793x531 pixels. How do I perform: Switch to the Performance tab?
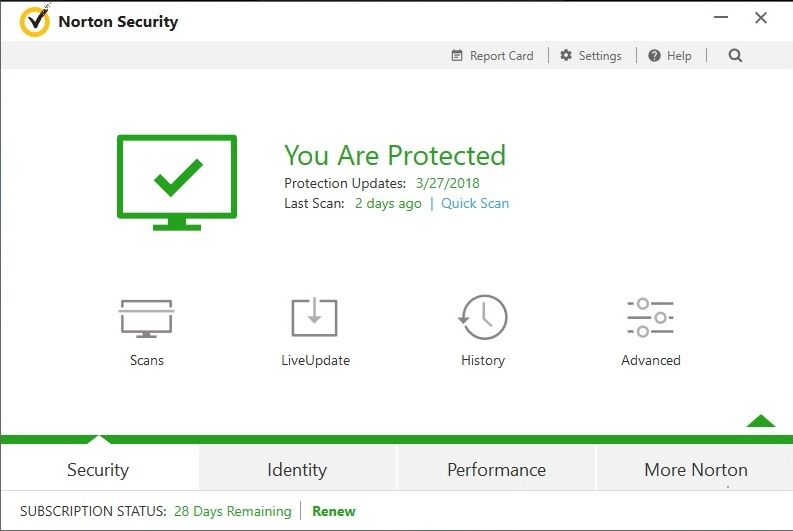tap(497, 469)
